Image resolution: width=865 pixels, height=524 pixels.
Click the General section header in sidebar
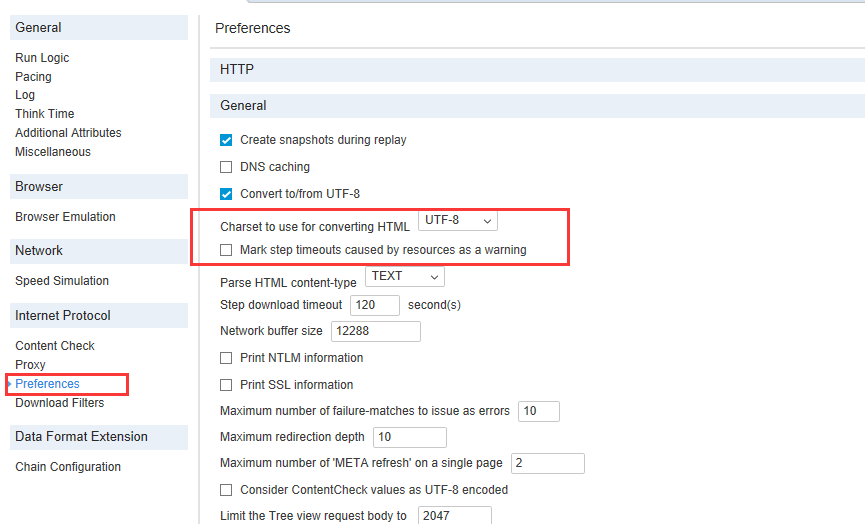click(x=99, y=28)
